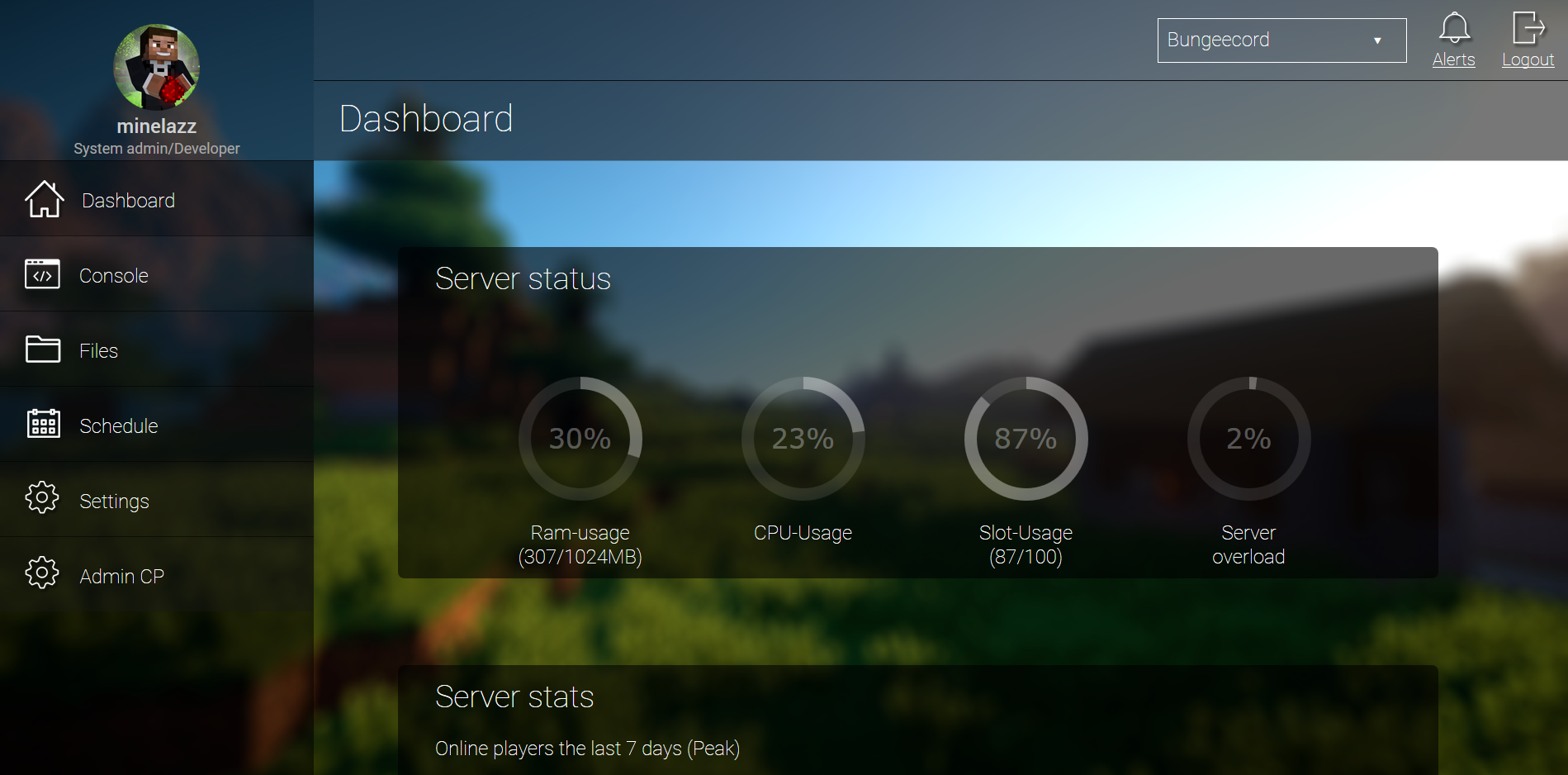Click the Schedule calendar icon
This screenshot has height=775, width=1568.
click(x=43, y=425)
